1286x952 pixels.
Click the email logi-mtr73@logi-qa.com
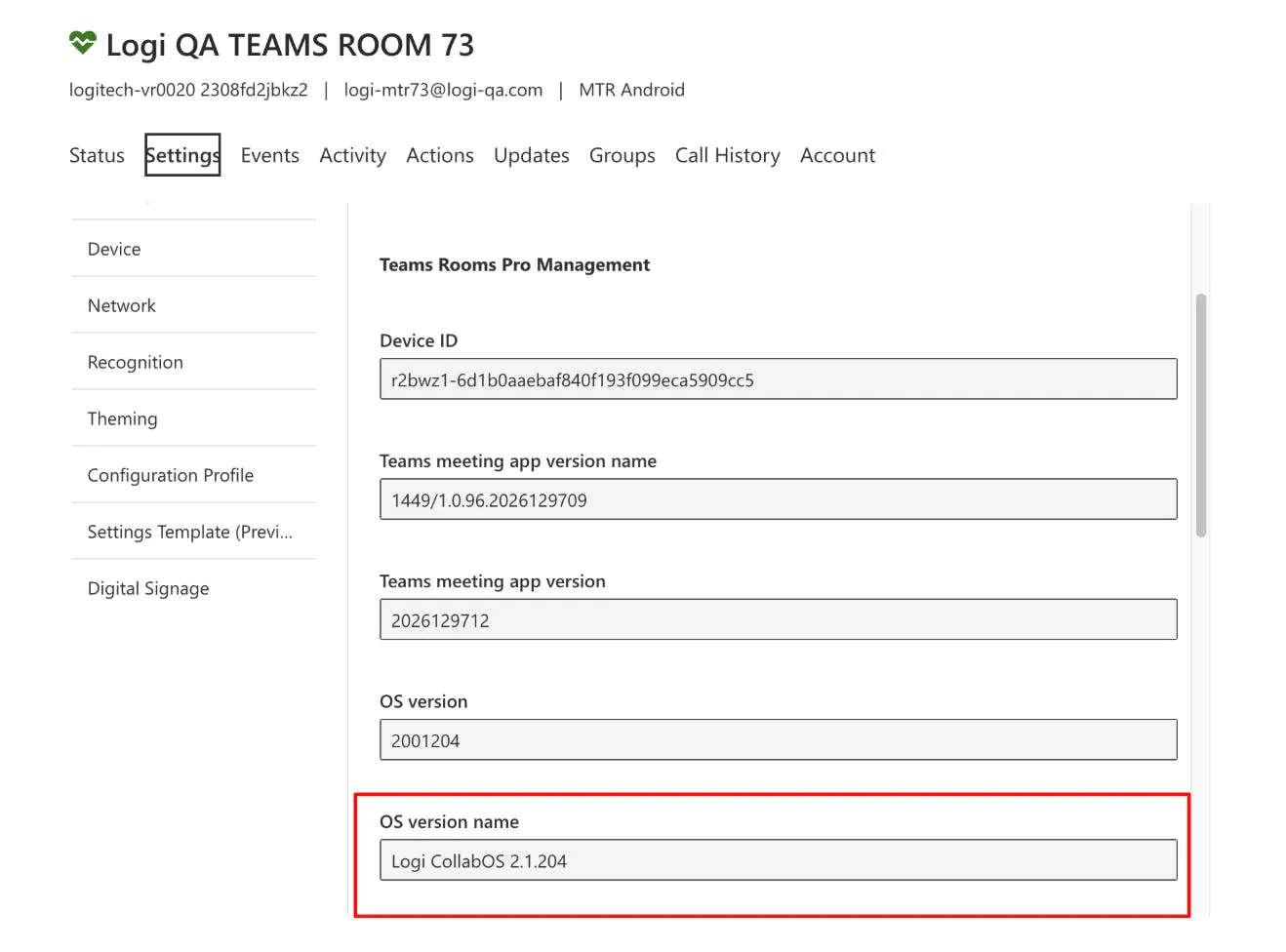[443, 90]
